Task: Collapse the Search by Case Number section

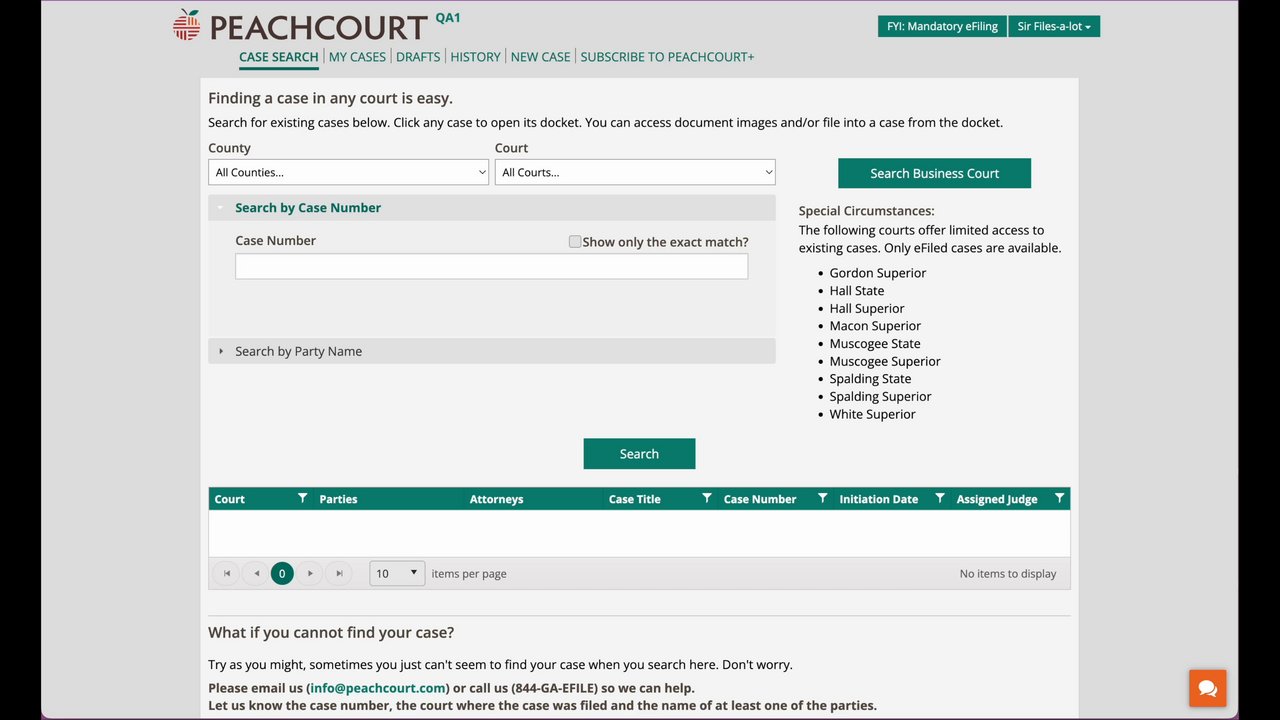Action: point(492,207)
